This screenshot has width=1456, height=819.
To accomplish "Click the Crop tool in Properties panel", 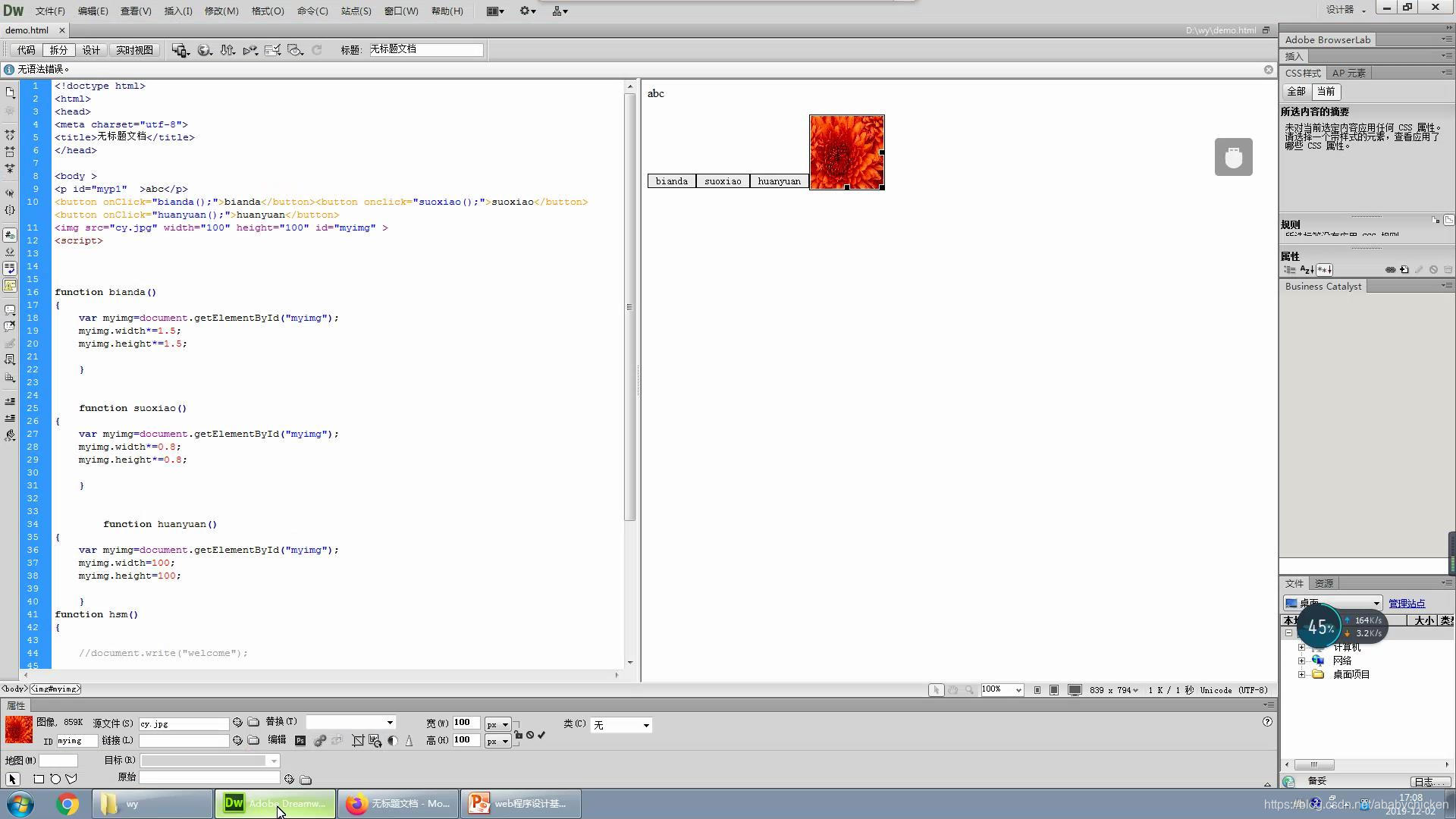I will click(x=358, y=741).
